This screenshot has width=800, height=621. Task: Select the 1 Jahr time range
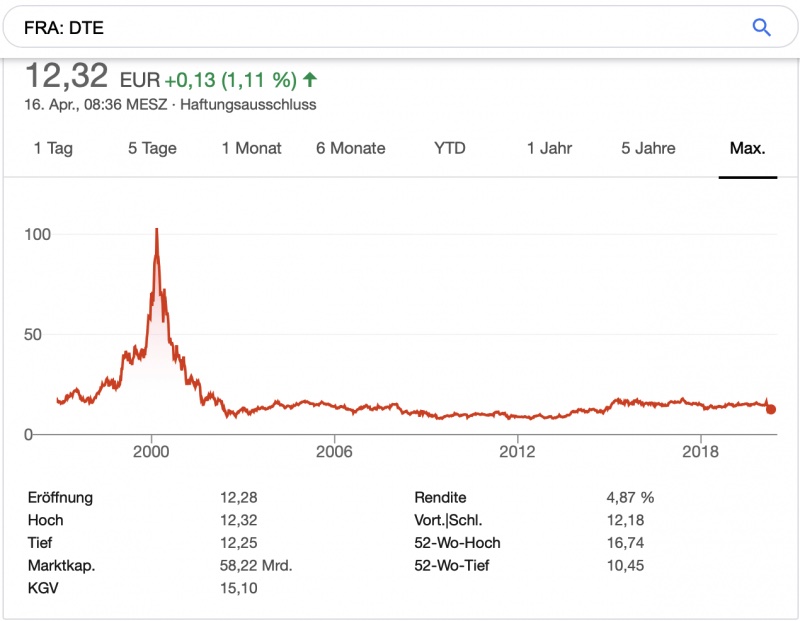pos(549,148)
